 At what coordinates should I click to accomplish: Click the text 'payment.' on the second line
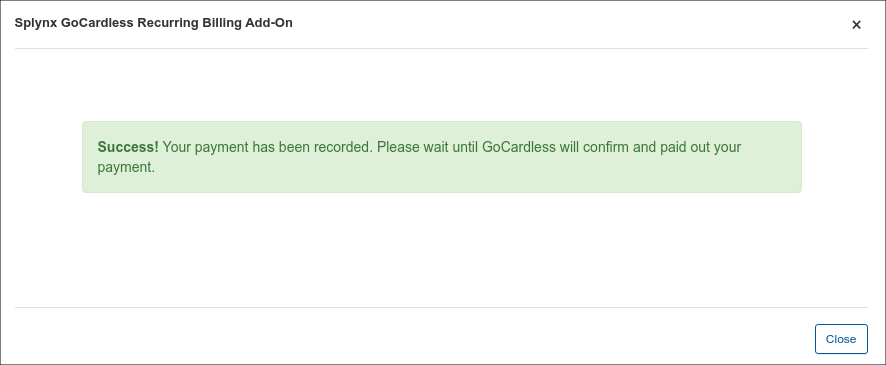tap(126, 168)
